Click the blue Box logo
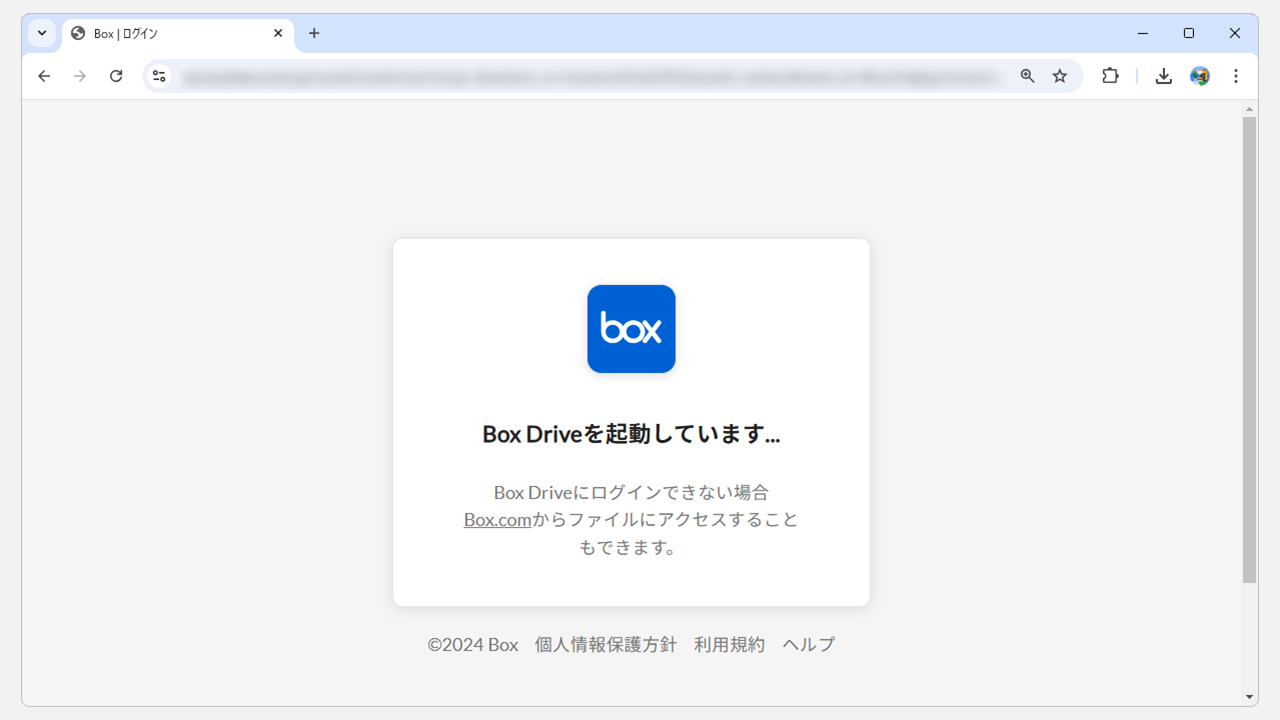Screen dimensions: 1280x720 (x=631, y=328)
